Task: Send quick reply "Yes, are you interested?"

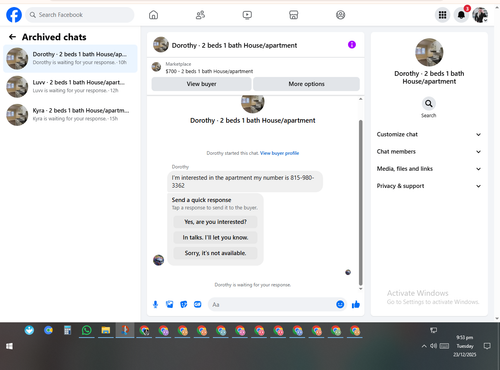Action: click(x=215, y=222)
